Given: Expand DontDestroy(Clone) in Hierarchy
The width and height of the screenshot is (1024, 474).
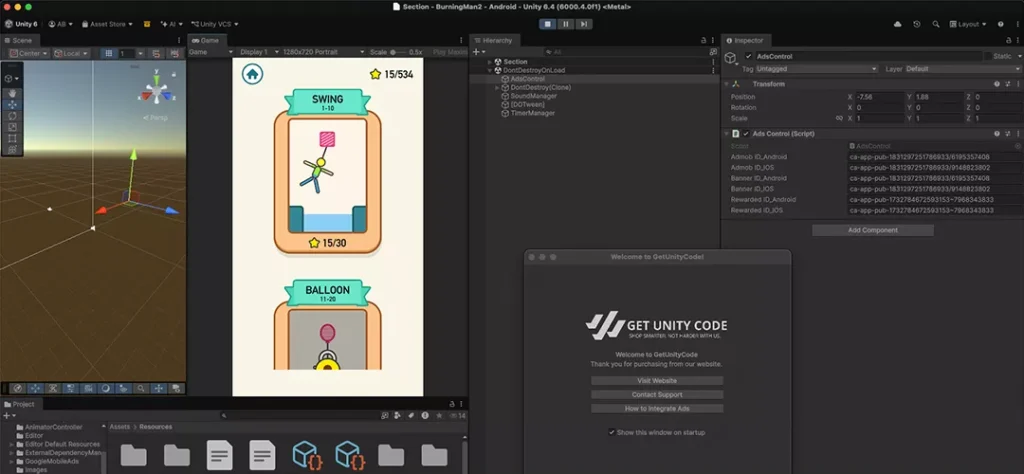Looking at the screenshot, I should click(497, 87).
